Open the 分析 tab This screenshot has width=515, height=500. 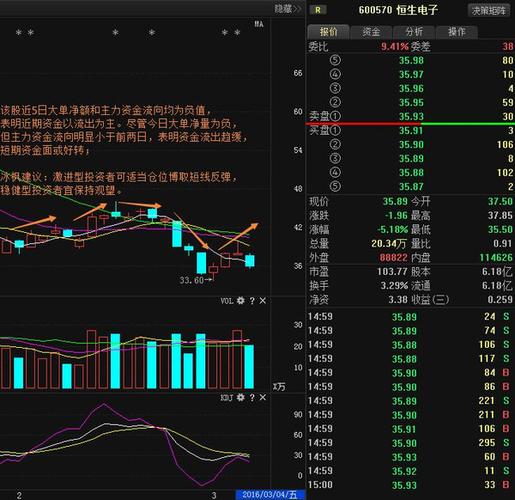(414, 32)
